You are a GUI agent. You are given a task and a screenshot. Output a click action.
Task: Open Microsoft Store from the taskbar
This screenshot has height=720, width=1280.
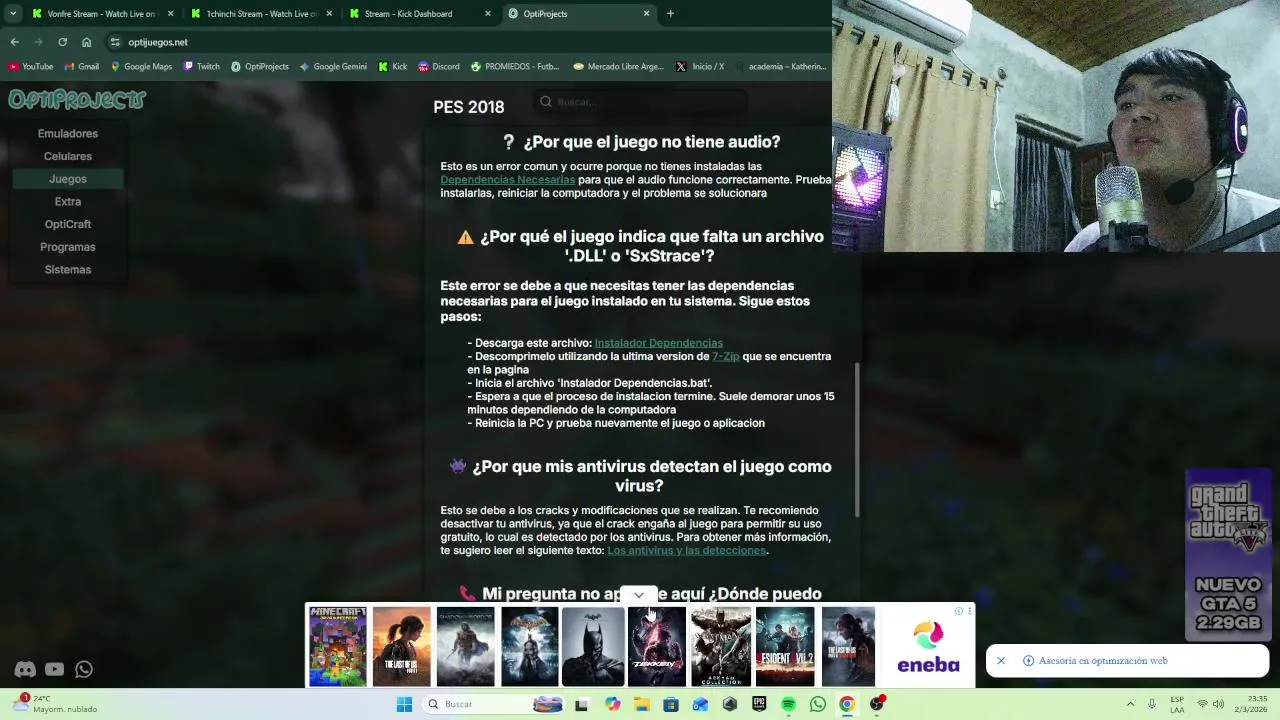(671, 704)
